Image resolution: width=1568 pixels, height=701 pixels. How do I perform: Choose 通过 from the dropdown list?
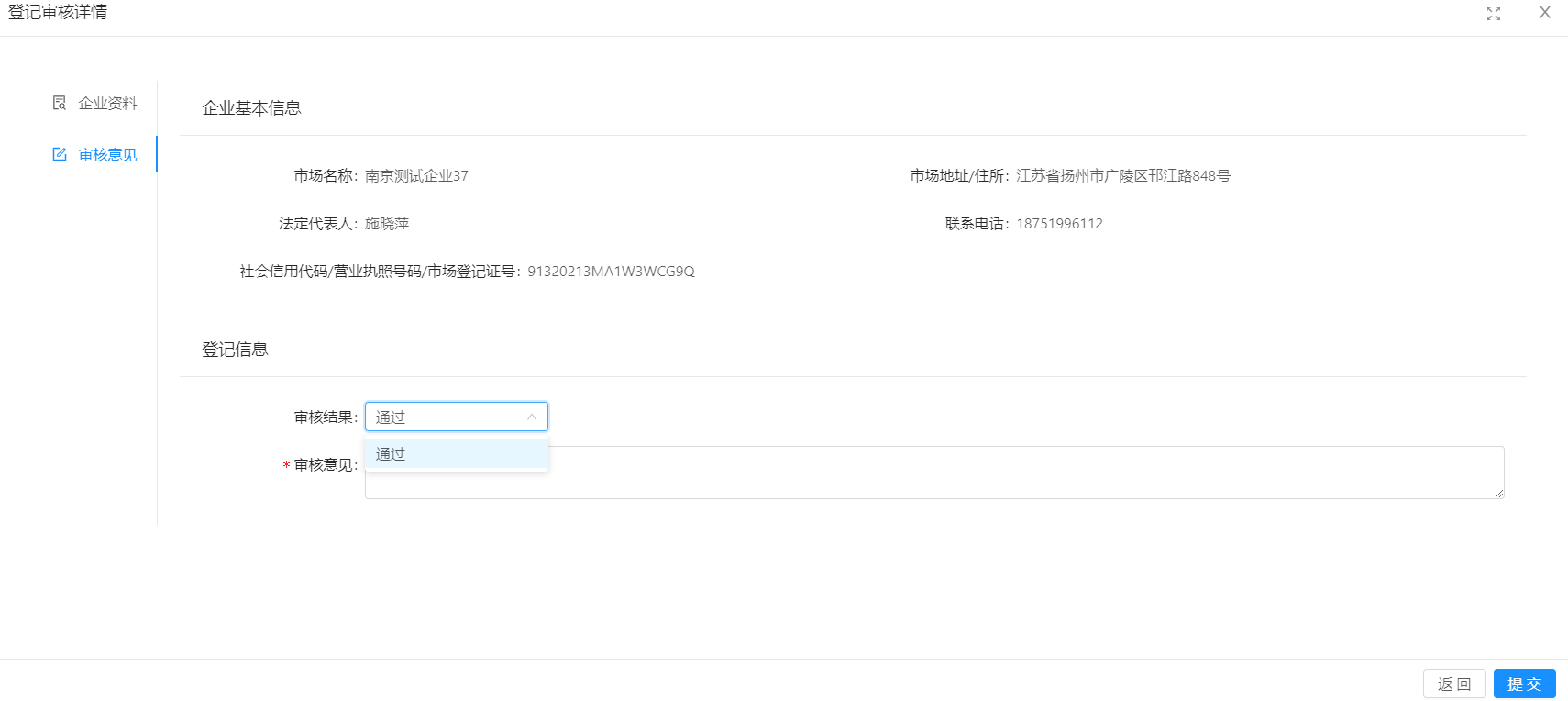(391, 454)
